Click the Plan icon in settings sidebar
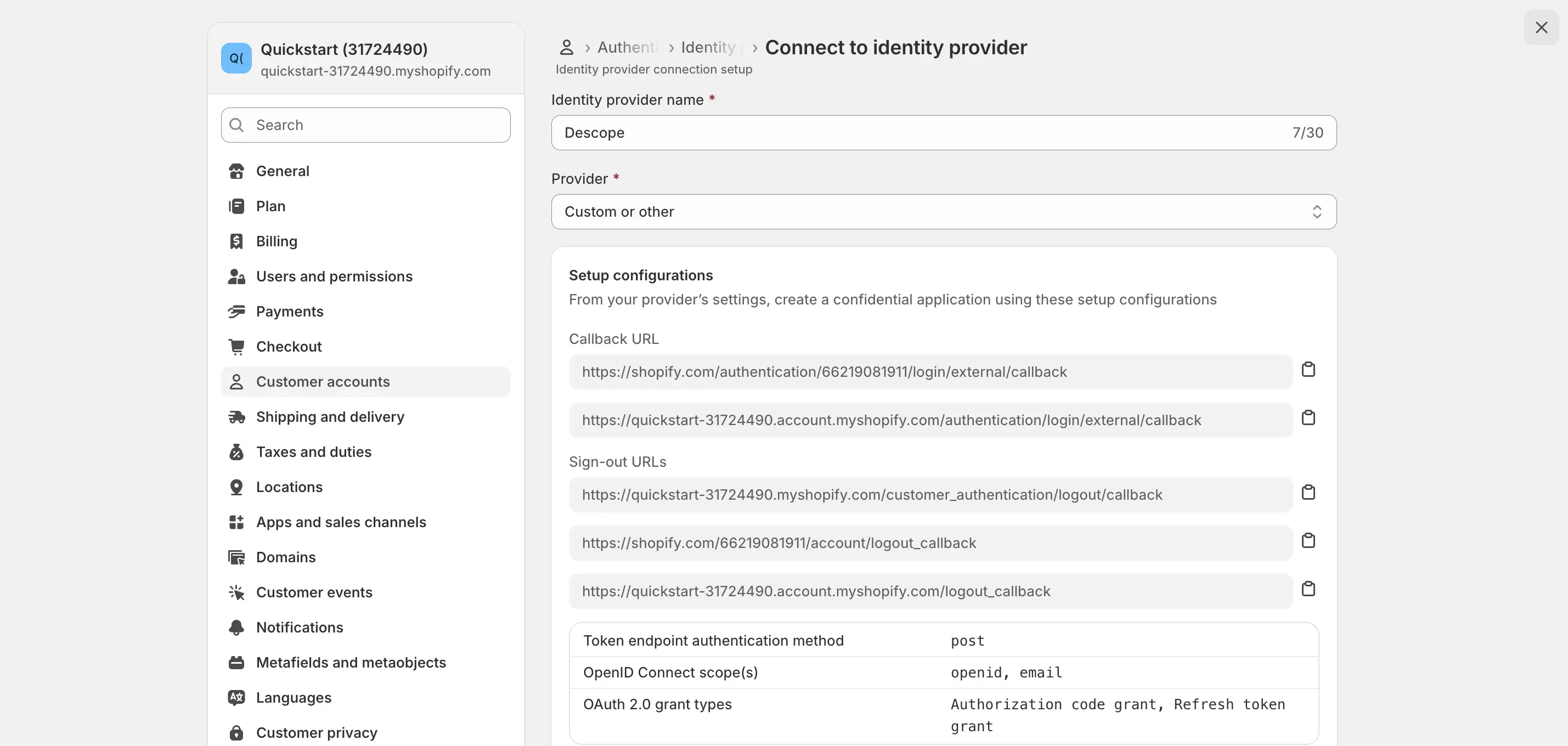The height and width of the screenshot is (746, 1568). coord(236,206)
